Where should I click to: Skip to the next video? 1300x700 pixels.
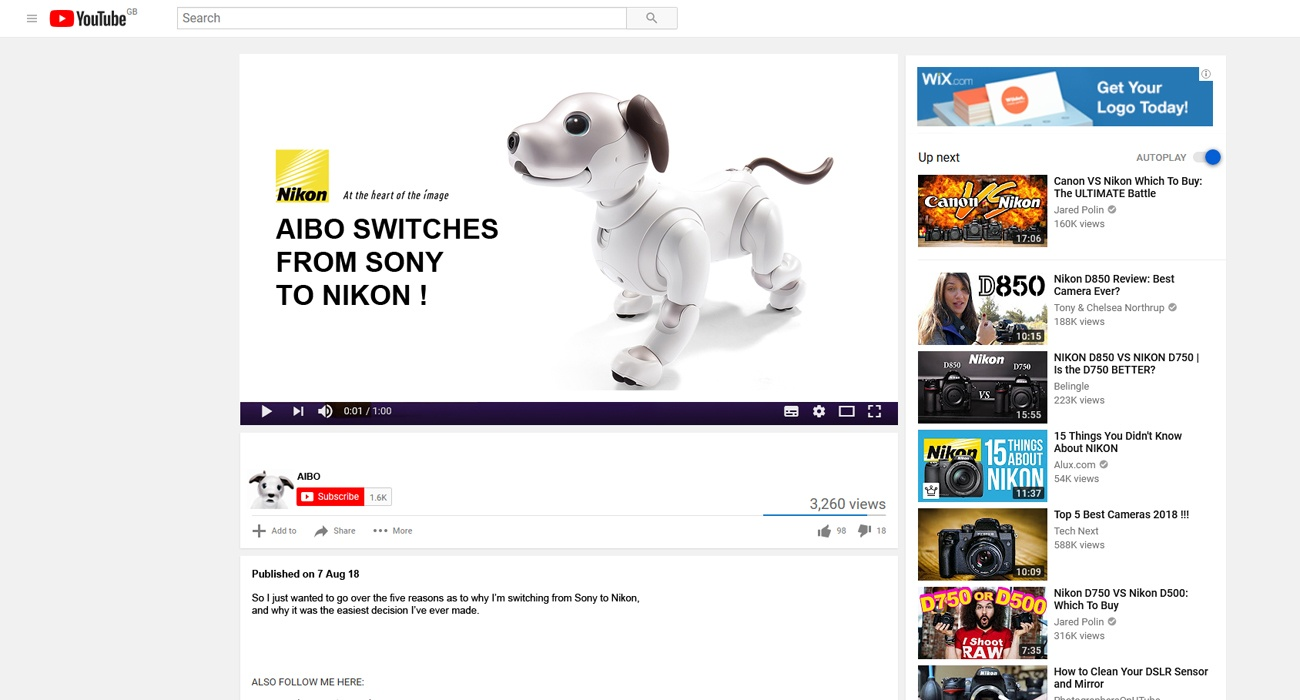point(298,411)
